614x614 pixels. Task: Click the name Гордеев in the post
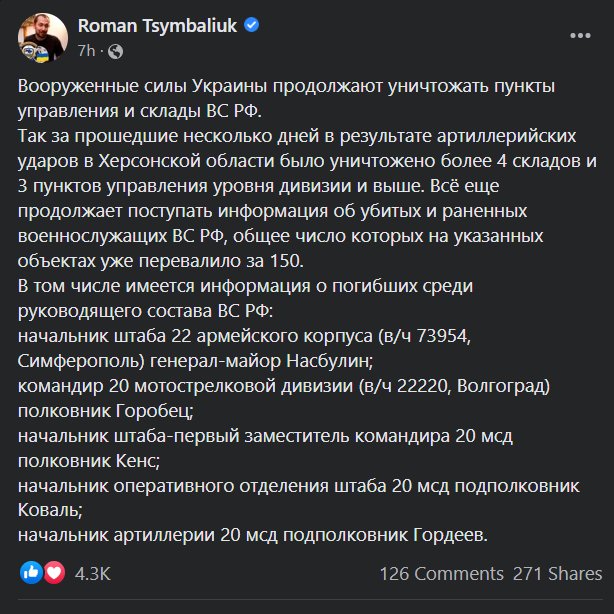tap(443, 537)
